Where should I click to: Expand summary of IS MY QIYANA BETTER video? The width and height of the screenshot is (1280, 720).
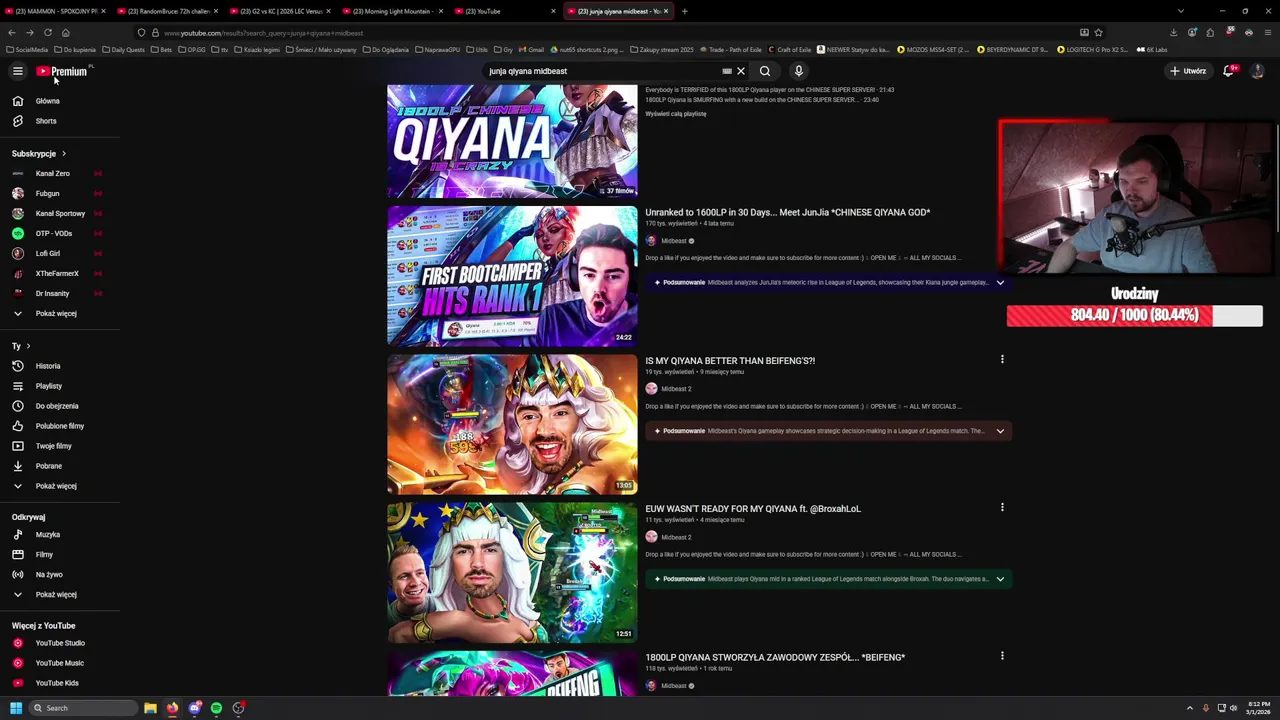pyautogui.click(x=1000, y=431)
